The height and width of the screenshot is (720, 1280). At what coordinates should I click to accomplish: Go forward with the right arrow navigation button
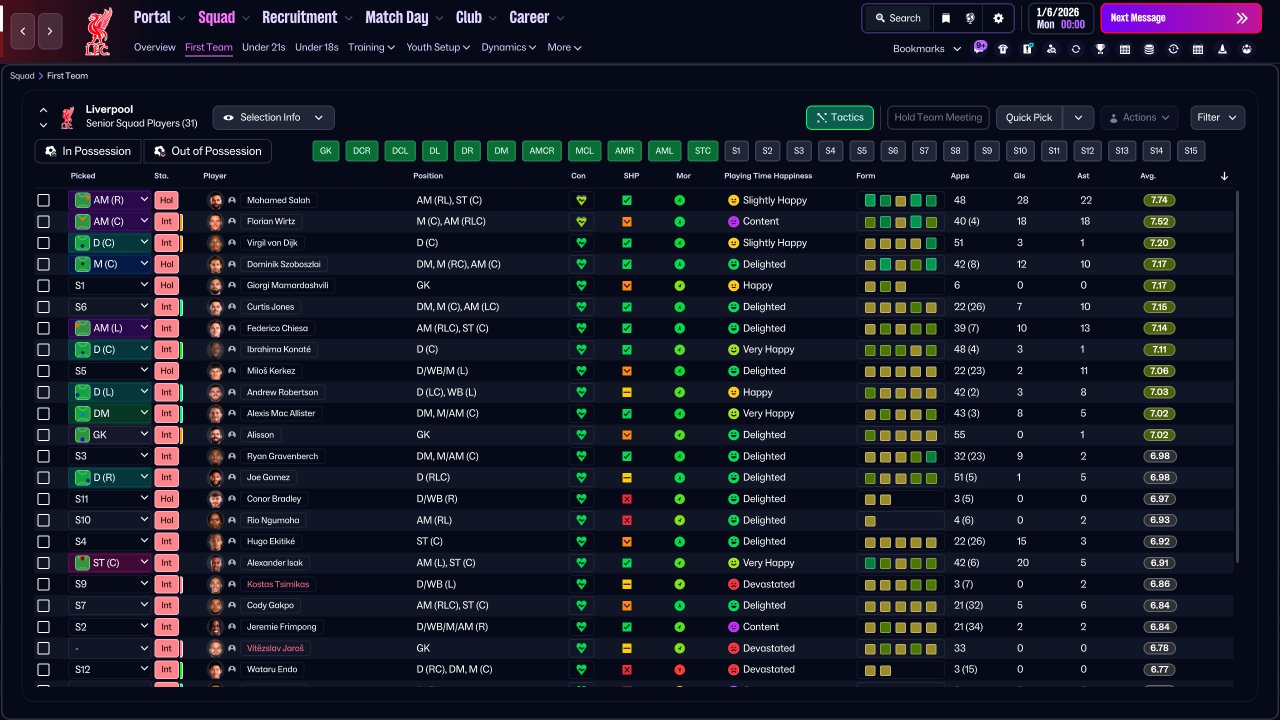click(51, 31)
